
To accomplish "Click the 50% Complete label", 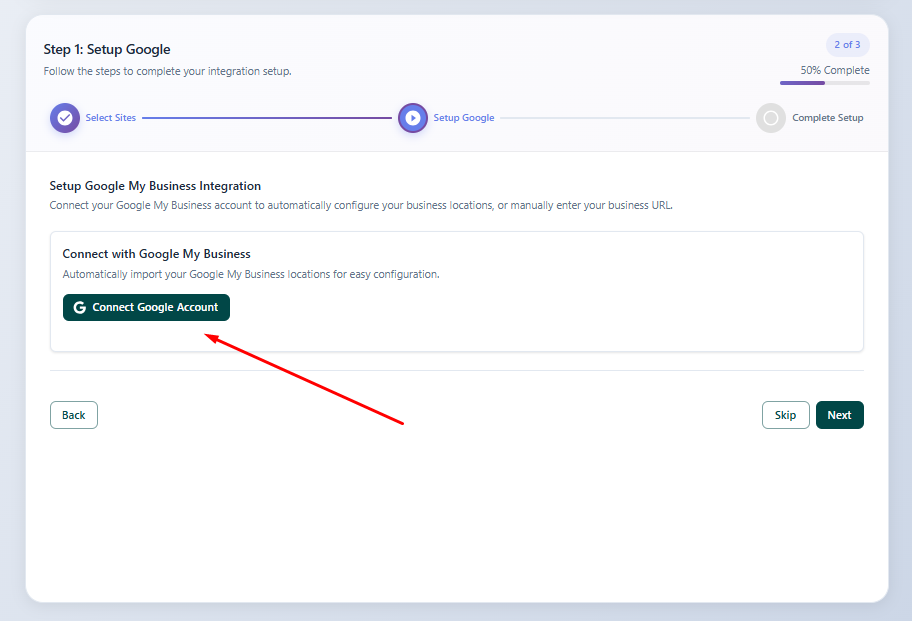I will (835, 70).
